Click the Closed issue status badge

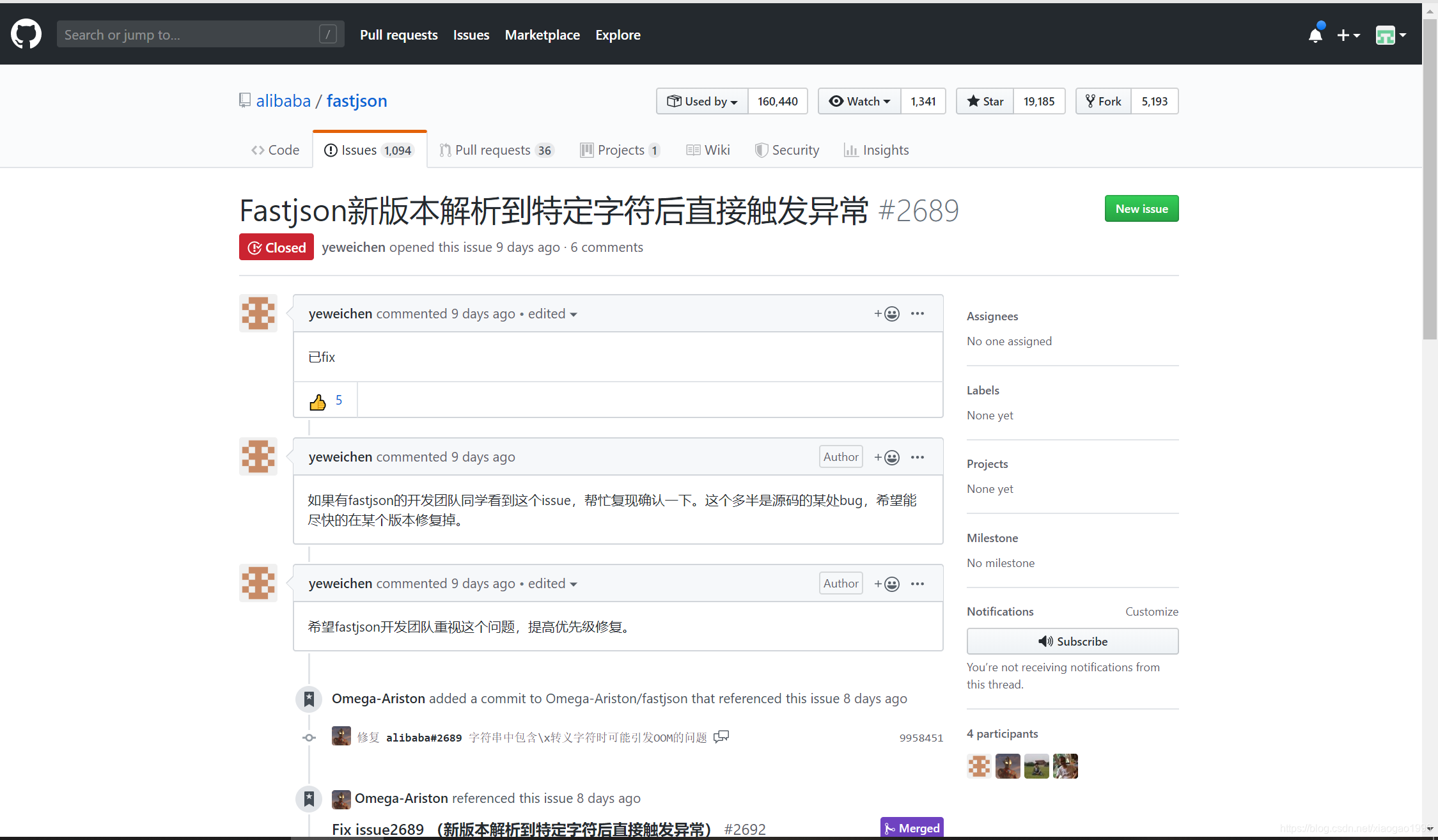(x=276, y=247)
